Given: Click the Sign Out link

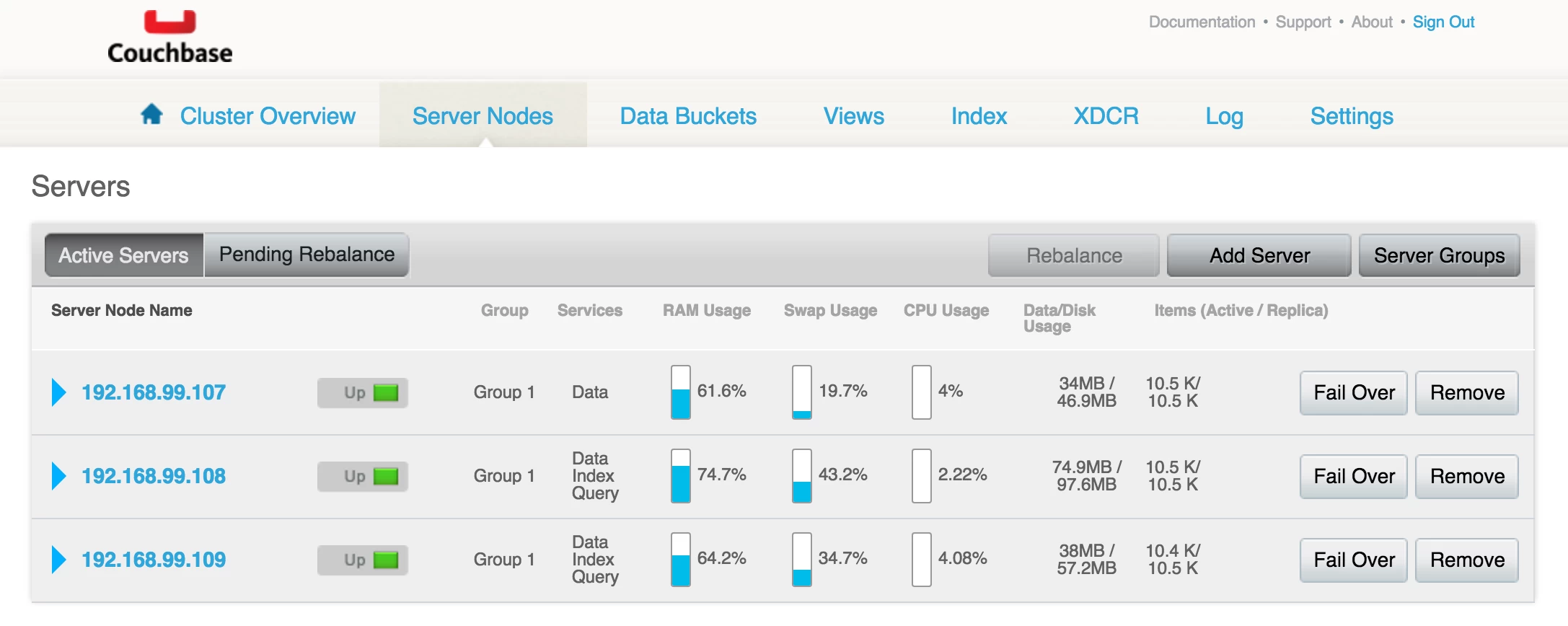Looking at the screenshot, I should (x=1443, y=22).
